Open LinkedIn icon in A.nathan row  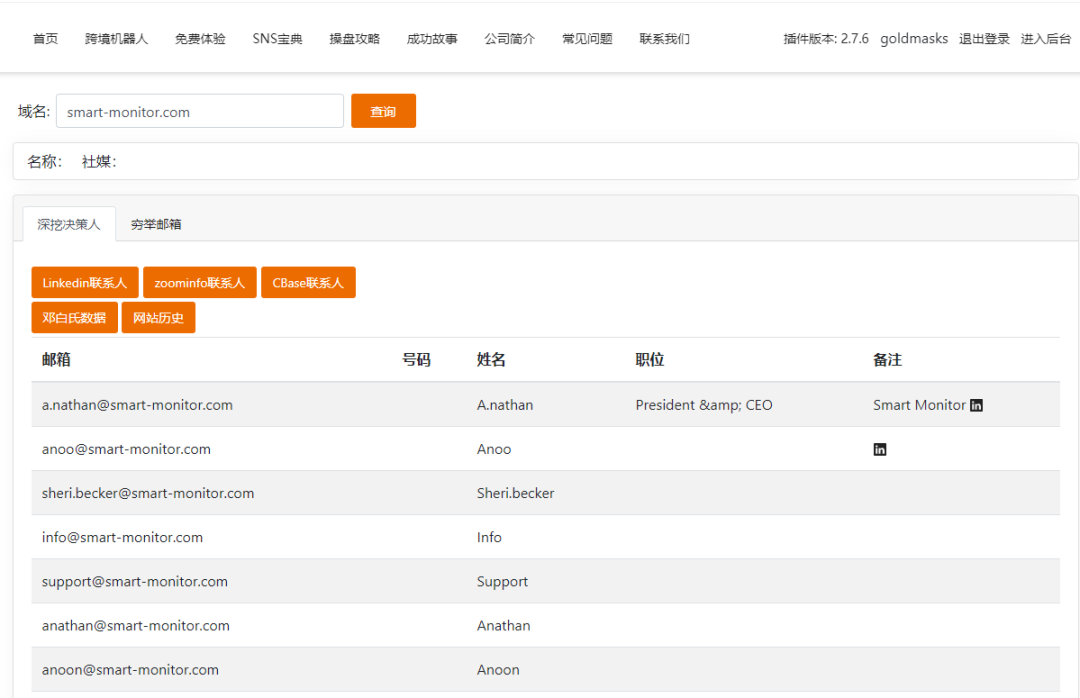[976, 405]
